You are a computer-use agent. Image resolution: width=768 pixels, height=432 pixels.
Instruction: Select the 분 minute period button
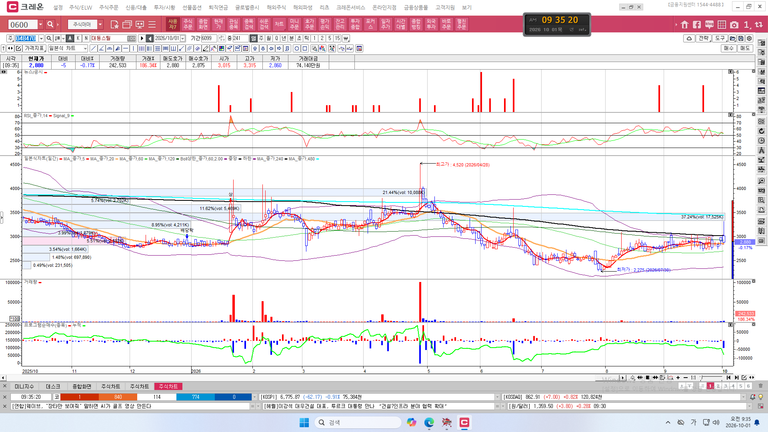[291, 38]
